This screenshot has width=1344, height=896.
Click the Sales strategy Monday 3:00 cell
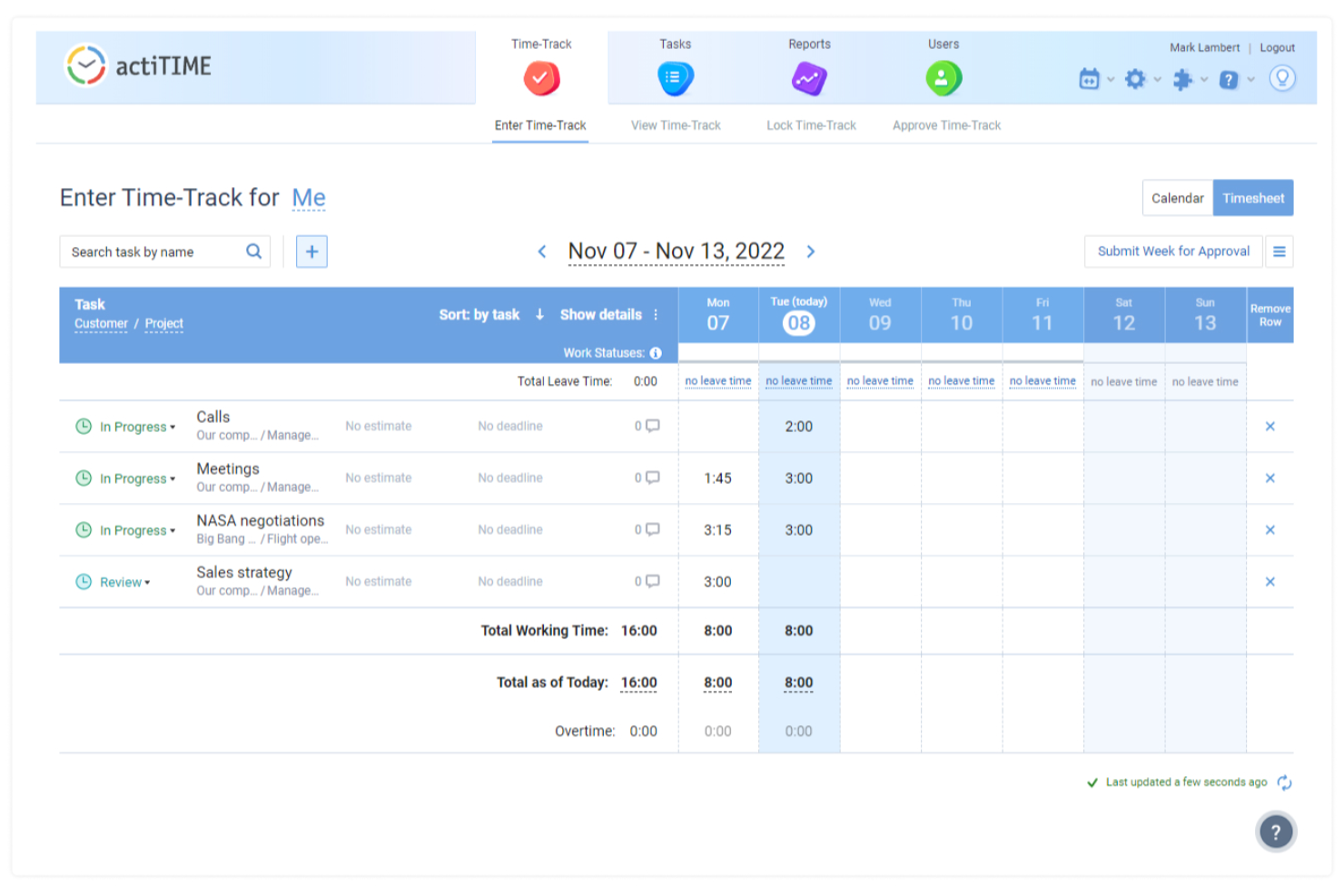pyautogui.click(x=718, y=581)
